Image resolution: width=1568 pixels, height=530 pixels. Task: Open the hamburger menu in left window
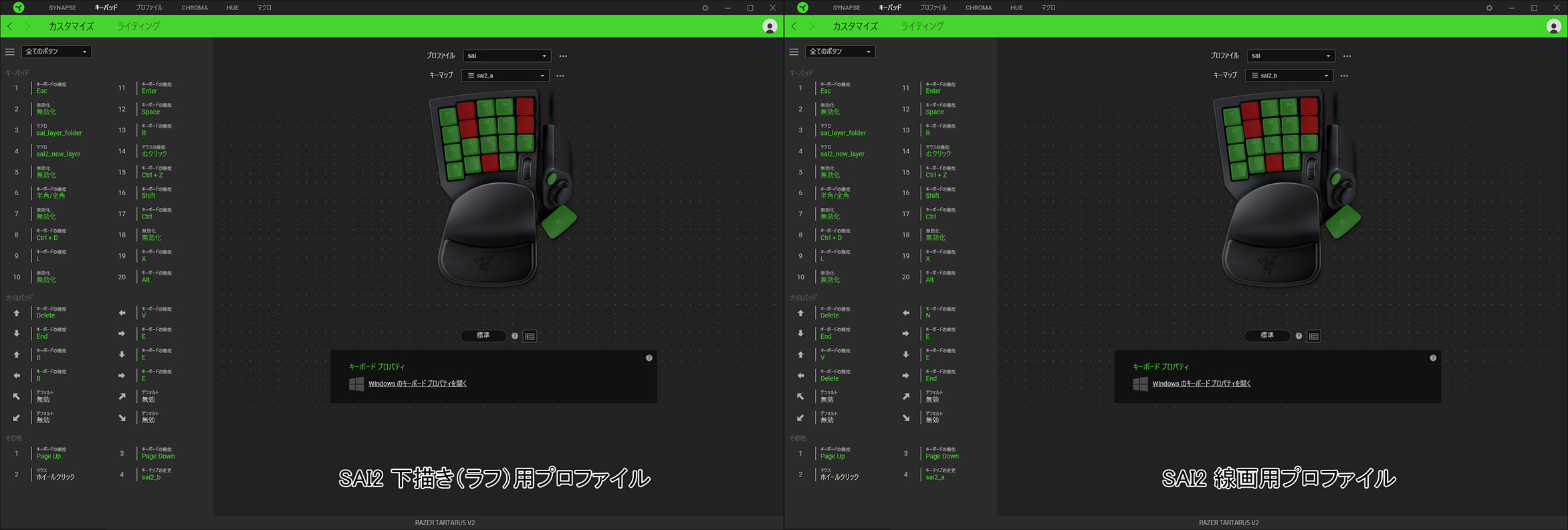[9, 51]
